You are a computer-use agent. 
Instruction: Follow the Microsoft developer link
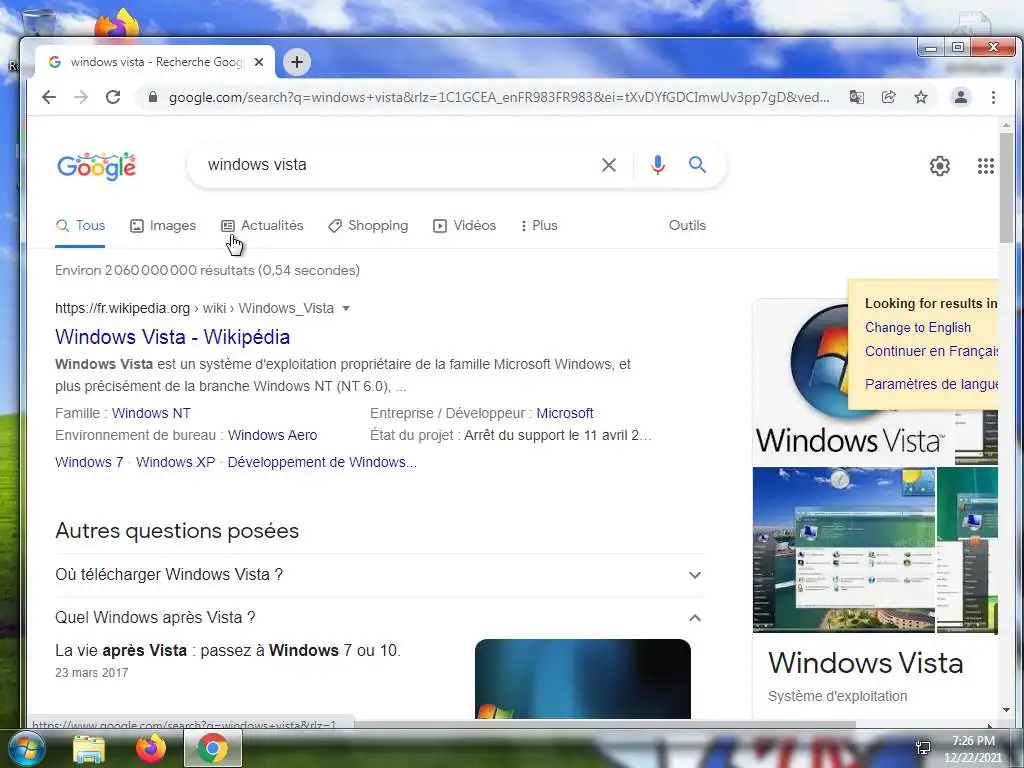pyautogui.click(x=565, y=413)
